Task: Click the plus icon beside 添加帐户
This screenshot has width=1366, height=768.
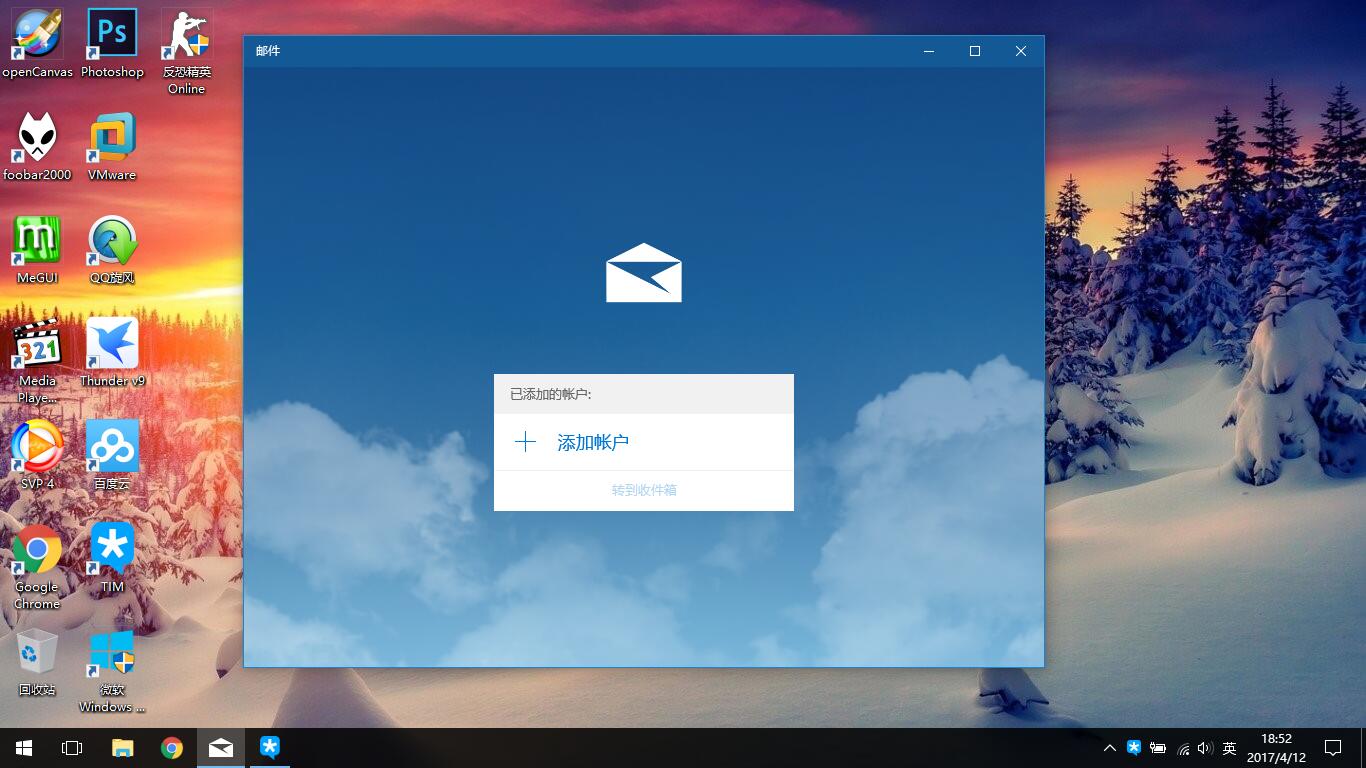Action: point(525,442)
